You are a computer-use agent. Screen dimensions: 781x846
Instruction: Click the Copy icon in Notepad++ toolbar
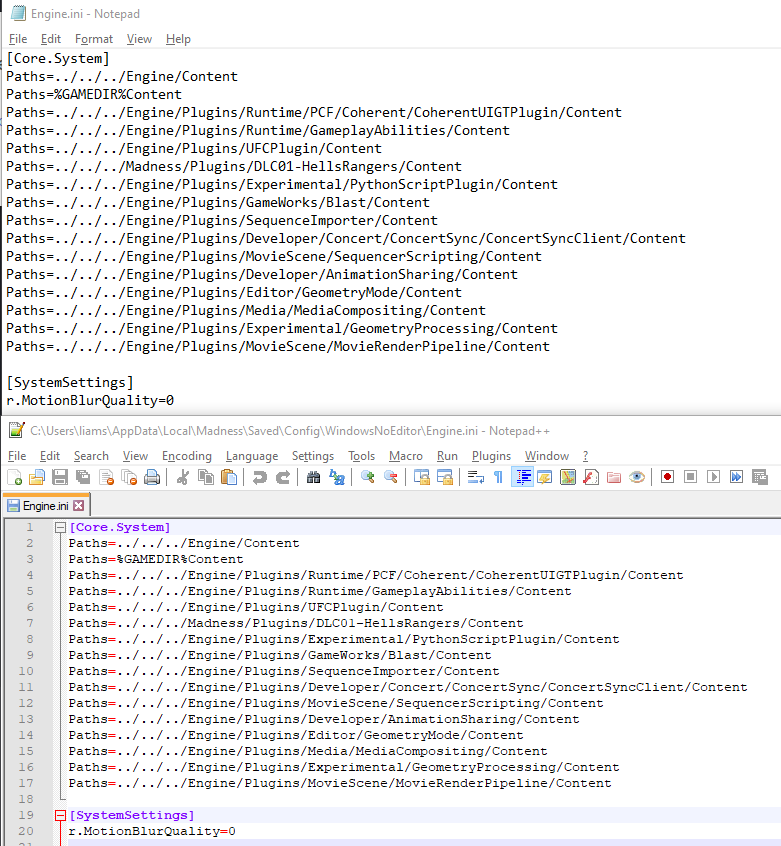click(205, 477)
